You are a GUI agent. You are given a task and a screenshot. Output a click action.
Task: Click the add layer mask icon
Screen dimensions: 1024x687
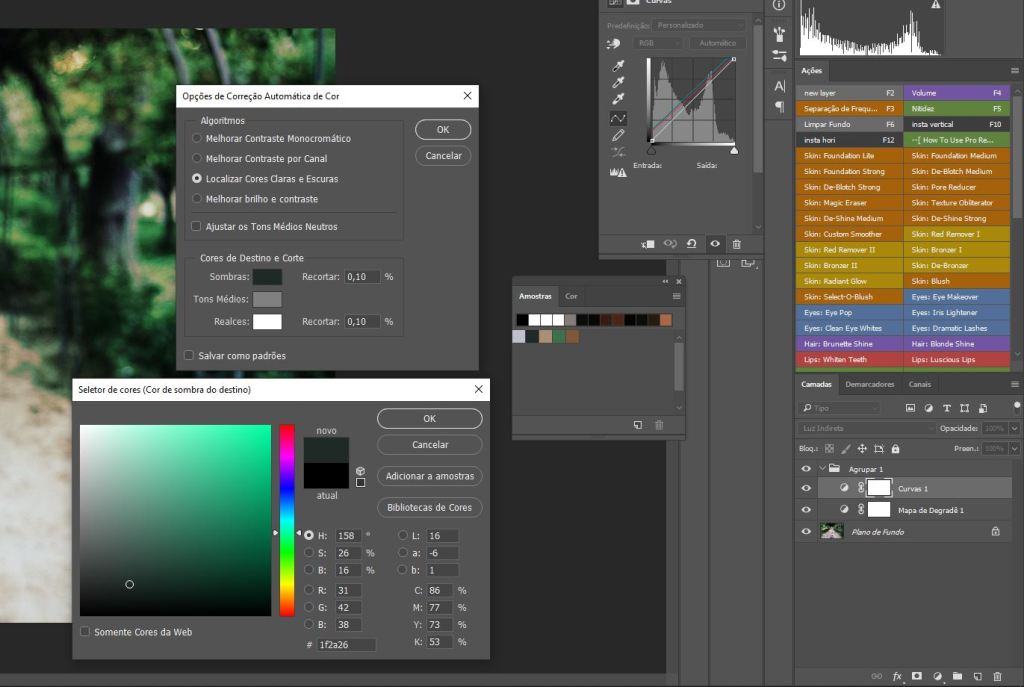[x=917, y=676]
